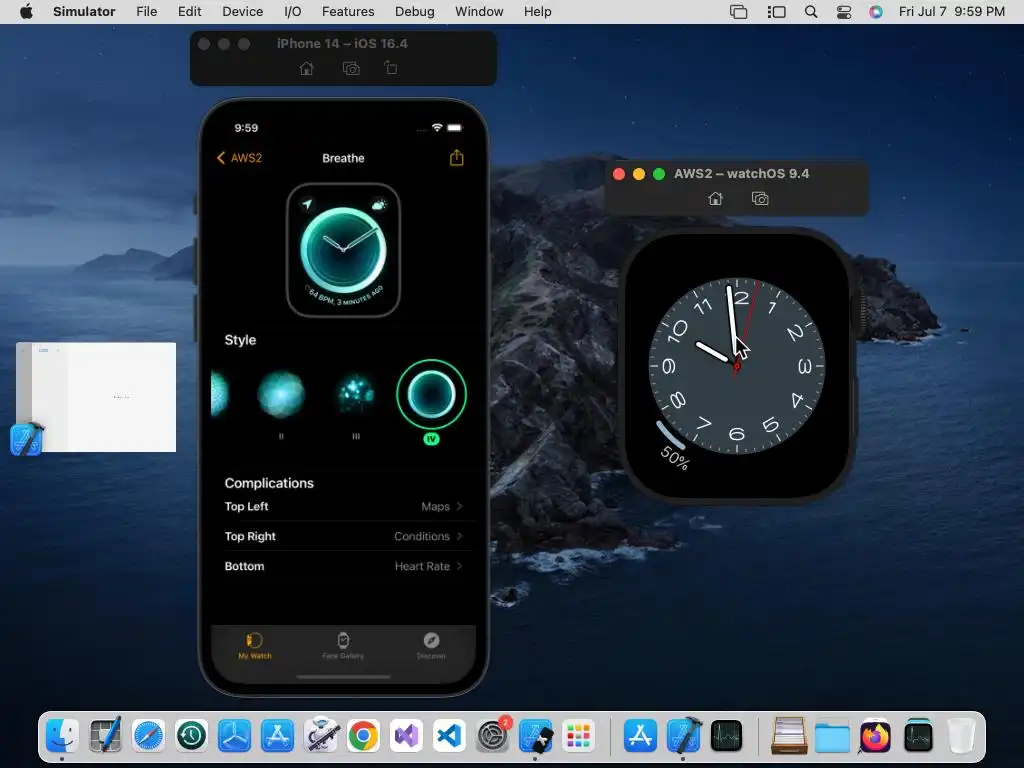Open Safari from the Dock
The height and width of the screenshot is (768, 1024).
[x=148, y=737]
